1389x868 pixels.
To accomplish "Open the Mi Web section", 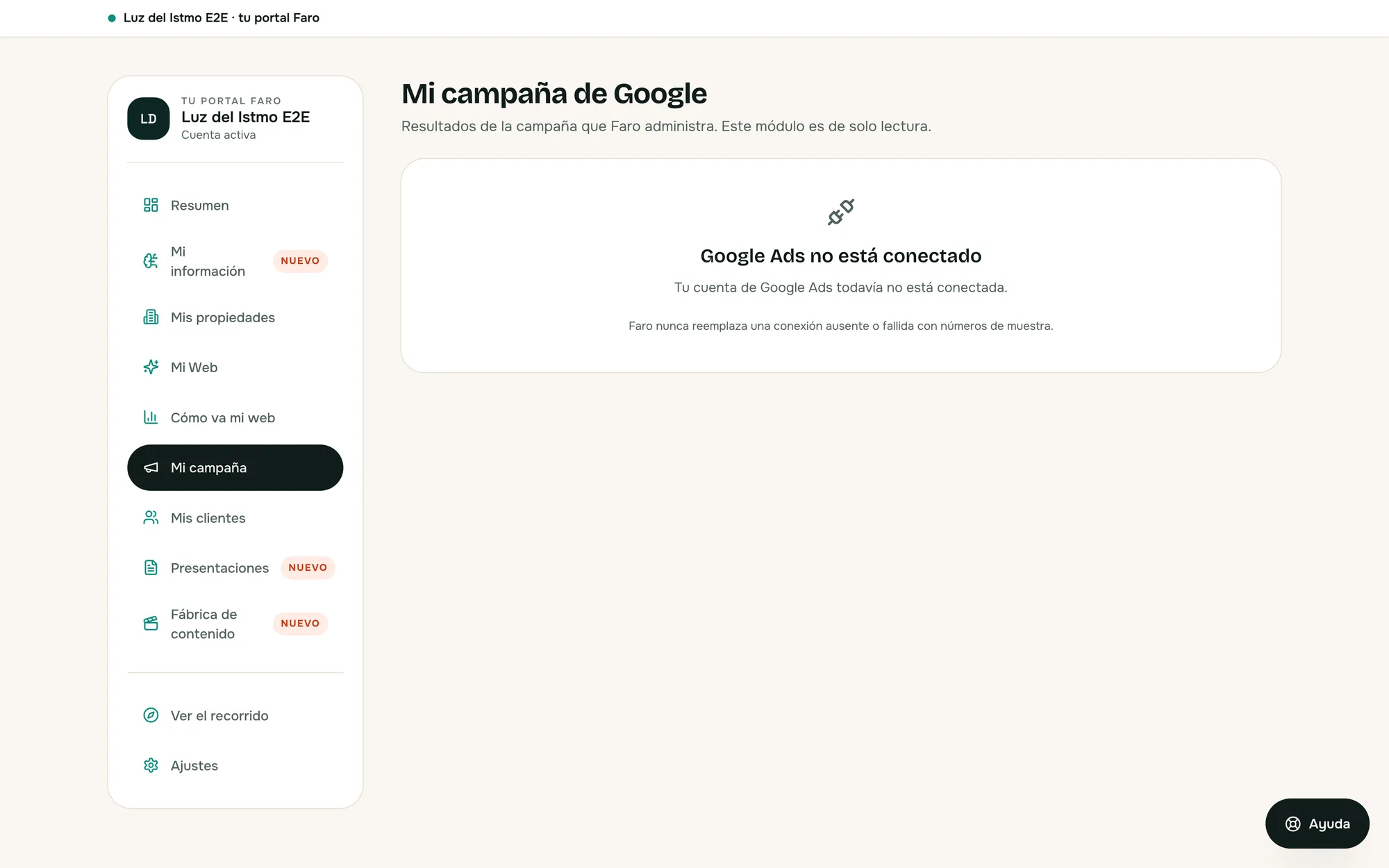I will [235, 367].
